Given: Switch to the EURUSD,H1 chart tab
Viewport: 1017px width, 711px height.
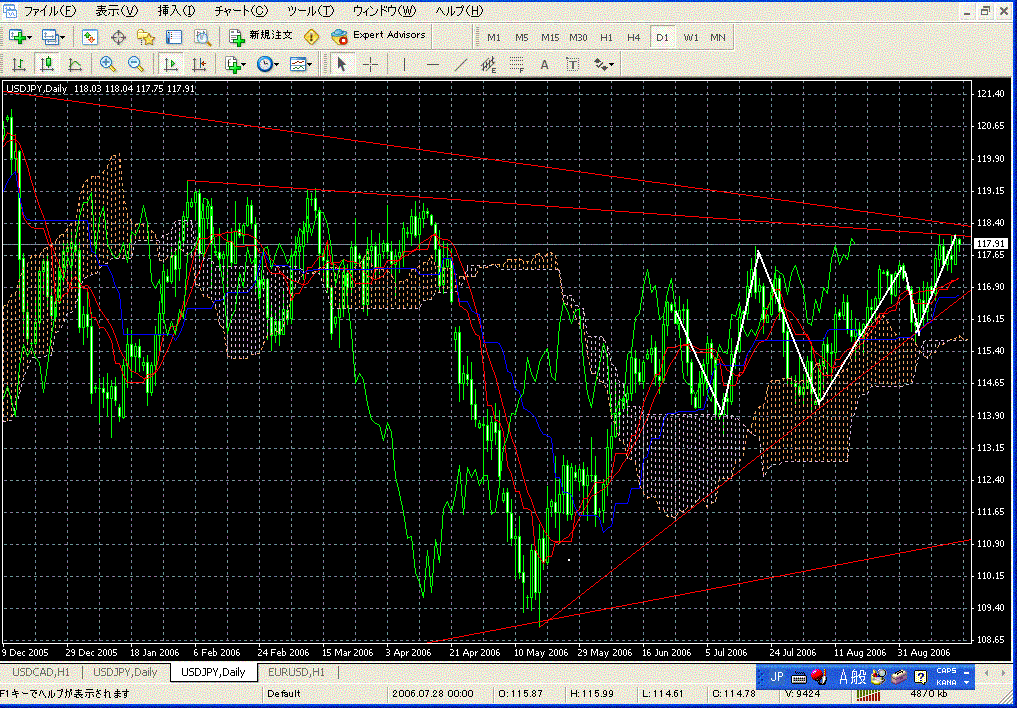Looking at the screenshot, I should tap(296, 672).
